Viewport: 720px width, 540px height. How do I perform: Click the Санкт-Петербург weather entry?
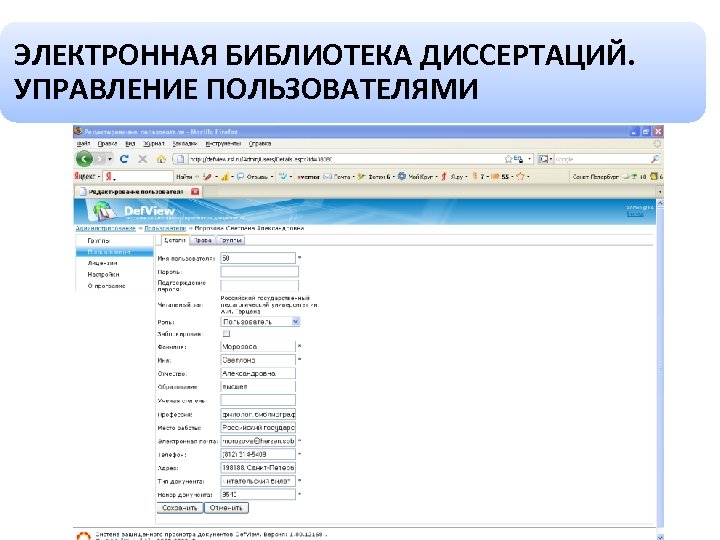pyautogui.click(x=596, y=176)
